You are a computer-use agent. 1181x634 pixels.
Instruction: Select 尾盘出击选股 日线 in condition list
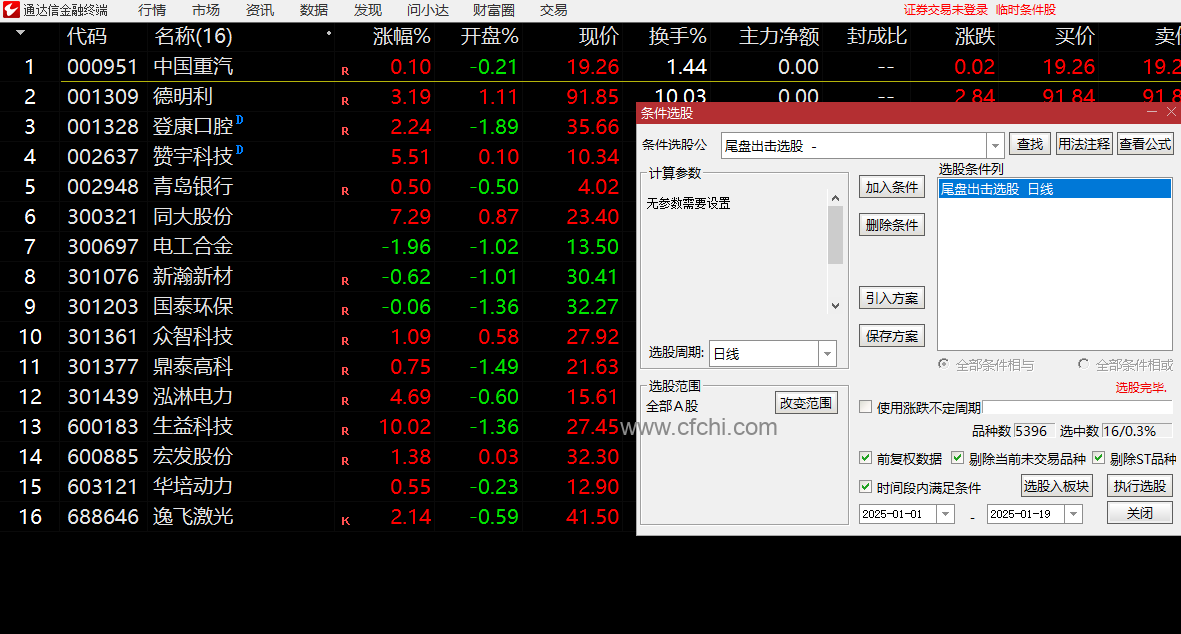coord(1054,189)
